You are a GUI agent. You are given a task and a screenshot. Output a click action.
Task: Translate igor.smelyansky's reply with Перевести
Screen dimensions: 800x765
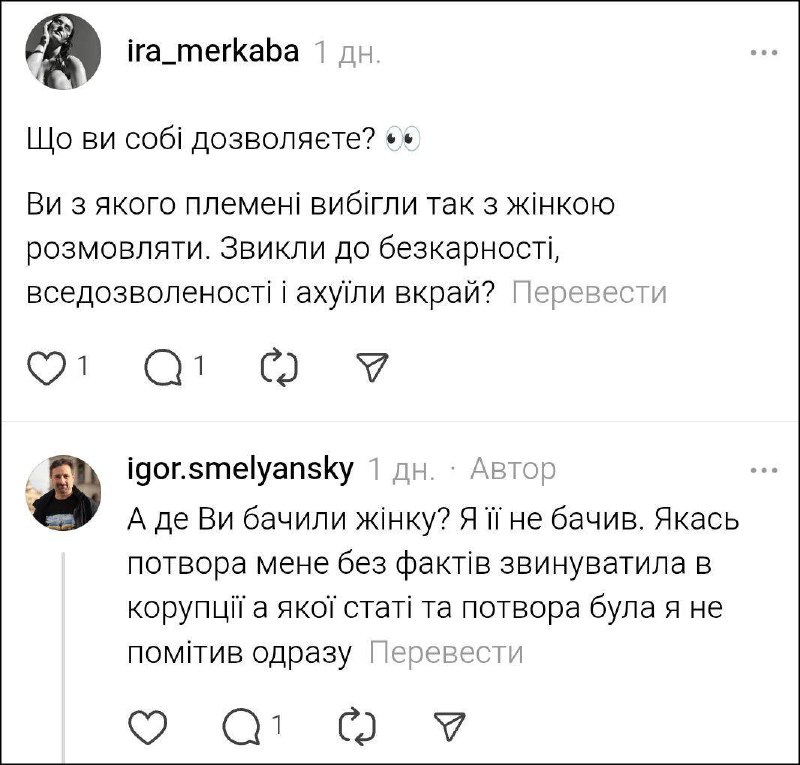point(446,653)
